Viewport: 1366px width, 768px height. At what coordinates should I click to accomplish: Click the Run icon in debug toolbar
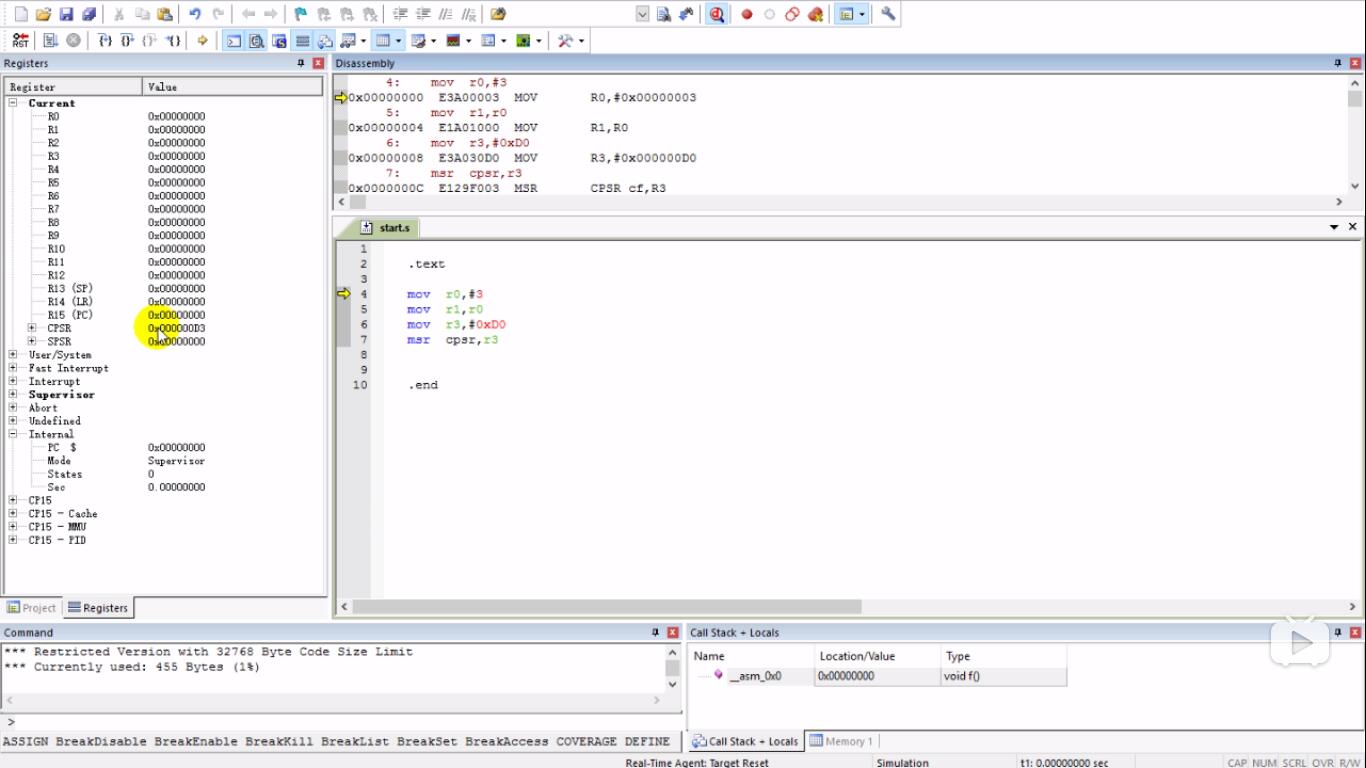[x=50, y=41]
